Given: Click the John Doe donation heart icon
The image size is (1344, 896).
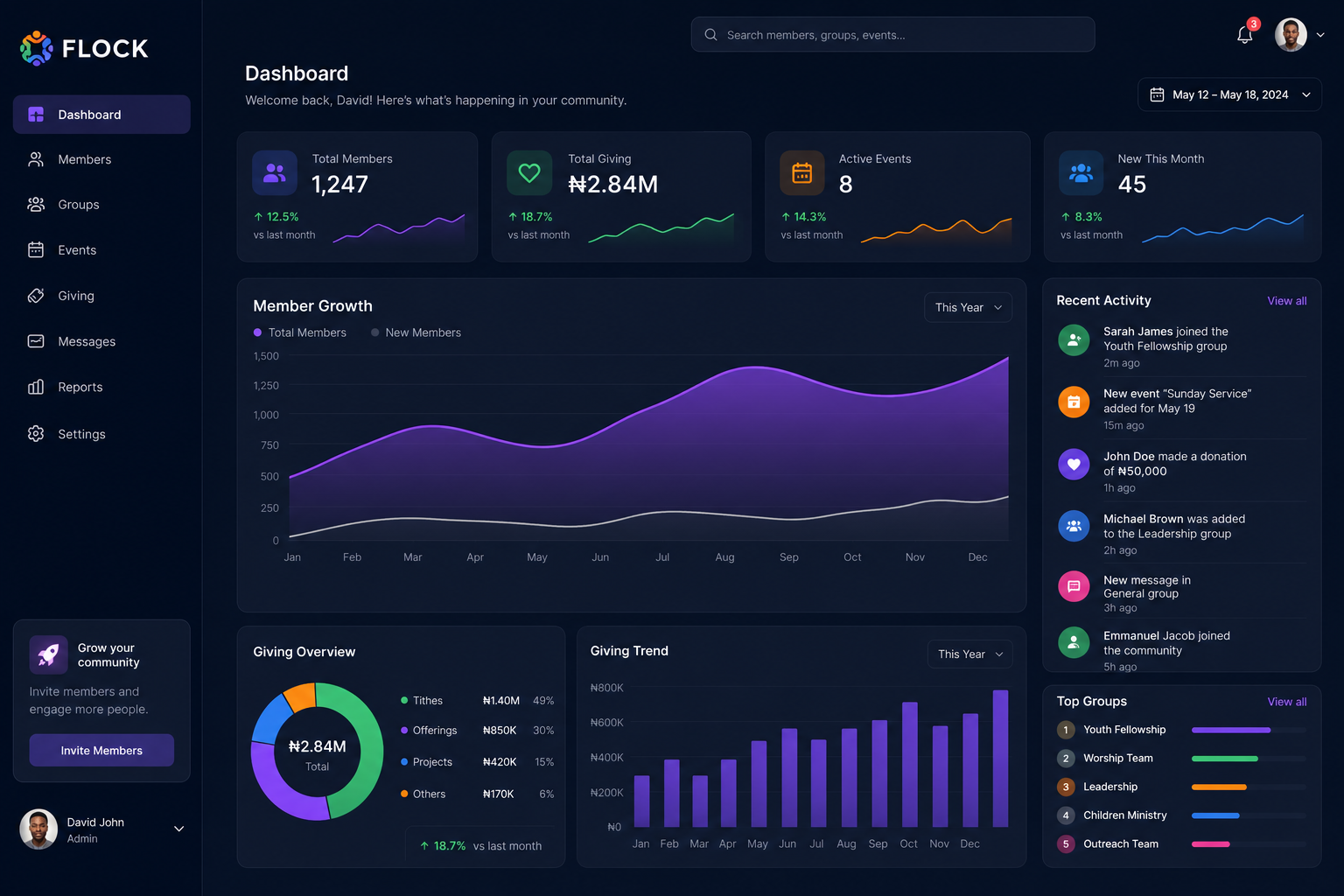Looking at the screenshot, I should (x=1074, y=465).
